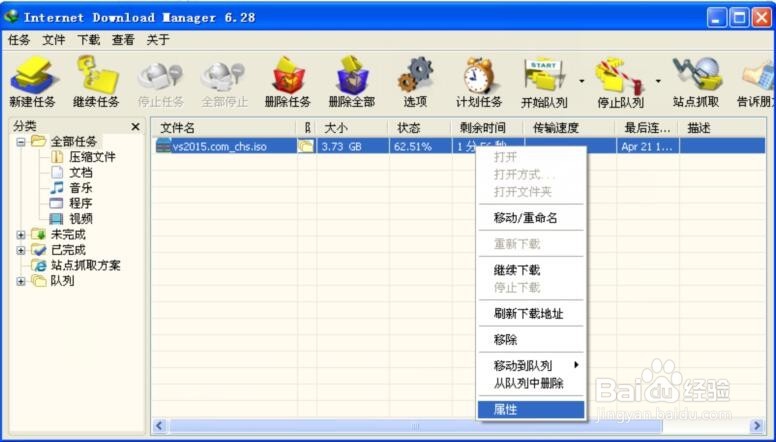The height and width of the screenshot is (442, 776).
Task: Sort by 传输速度 column header
Action: pyautogui.click(x=570, y=128)
